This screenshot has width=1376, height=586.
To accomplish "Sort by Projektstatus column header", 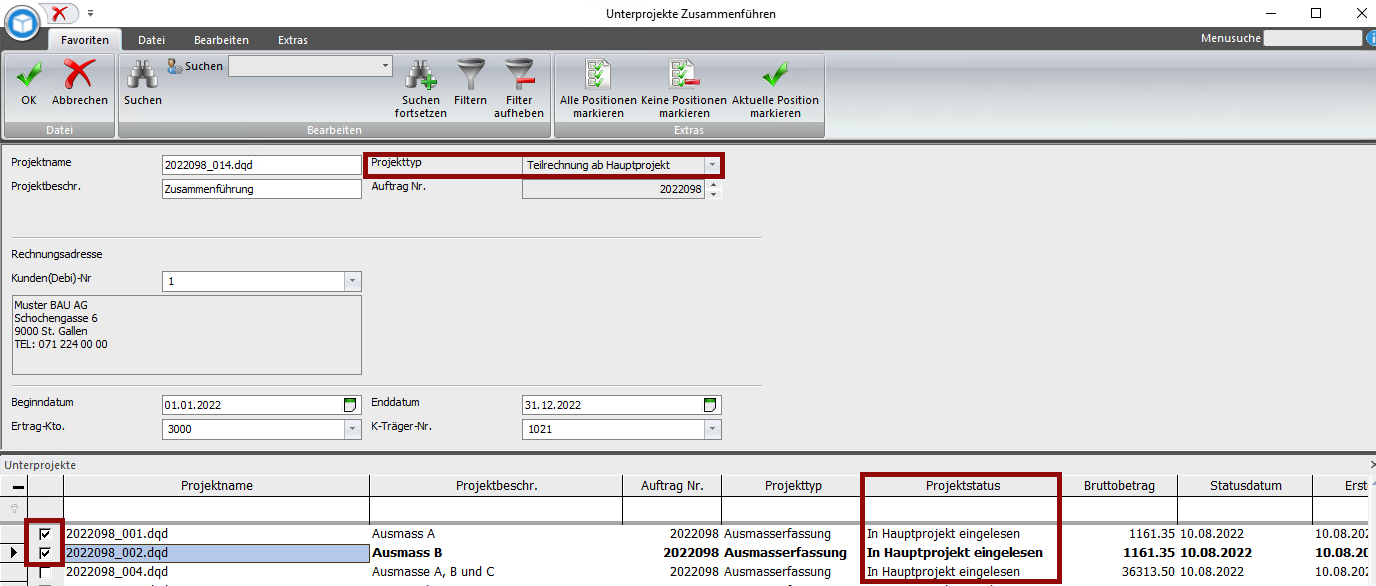I will tap(961, 486).
